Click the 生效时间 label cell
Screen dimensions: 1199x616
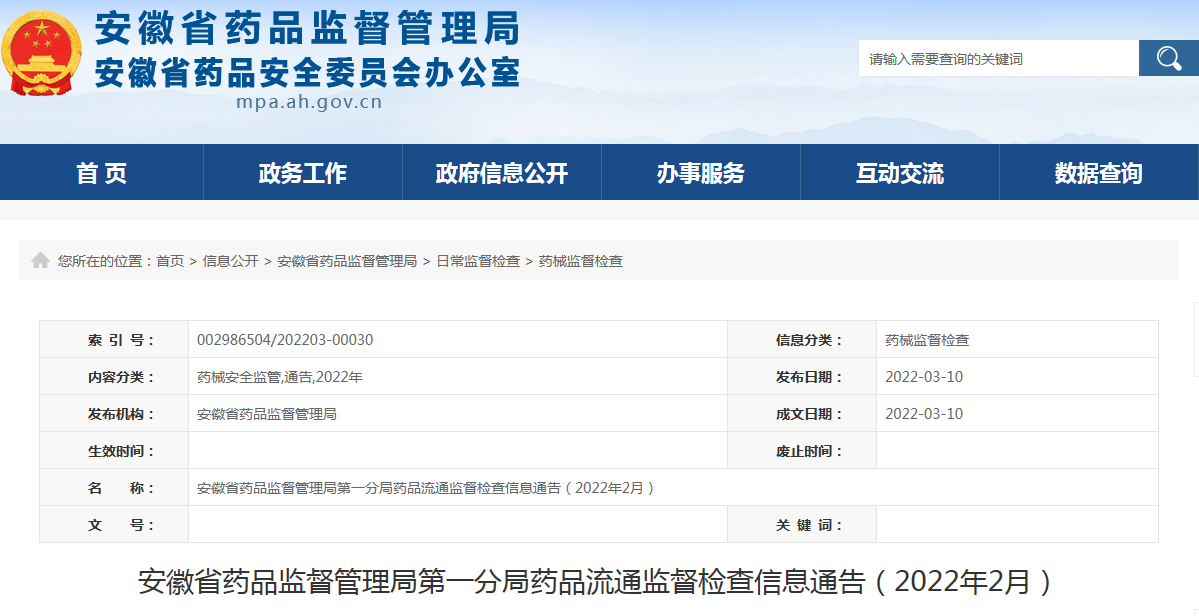pos(114,451)
